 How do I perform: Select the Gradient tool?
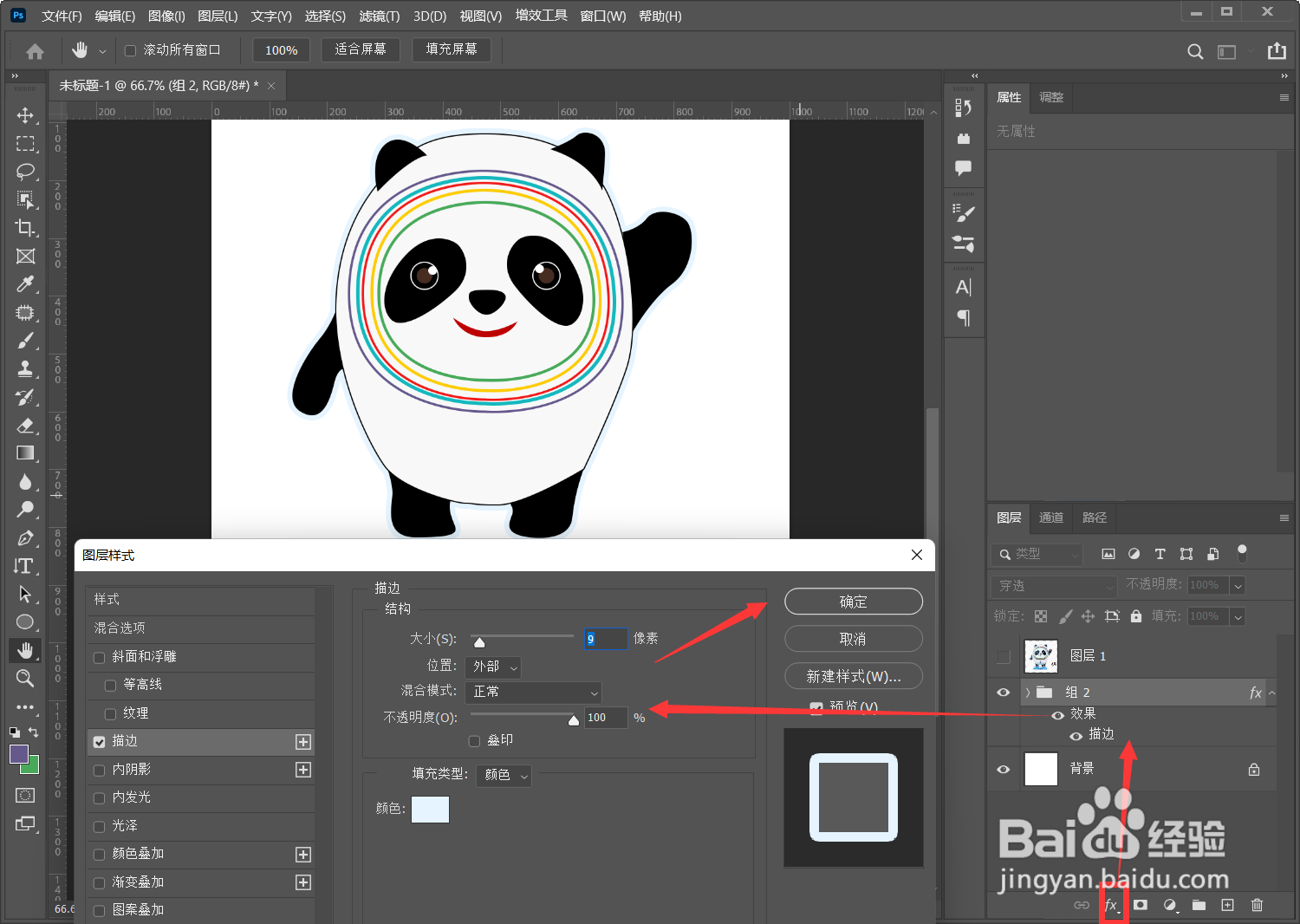[x=25, y=453]
